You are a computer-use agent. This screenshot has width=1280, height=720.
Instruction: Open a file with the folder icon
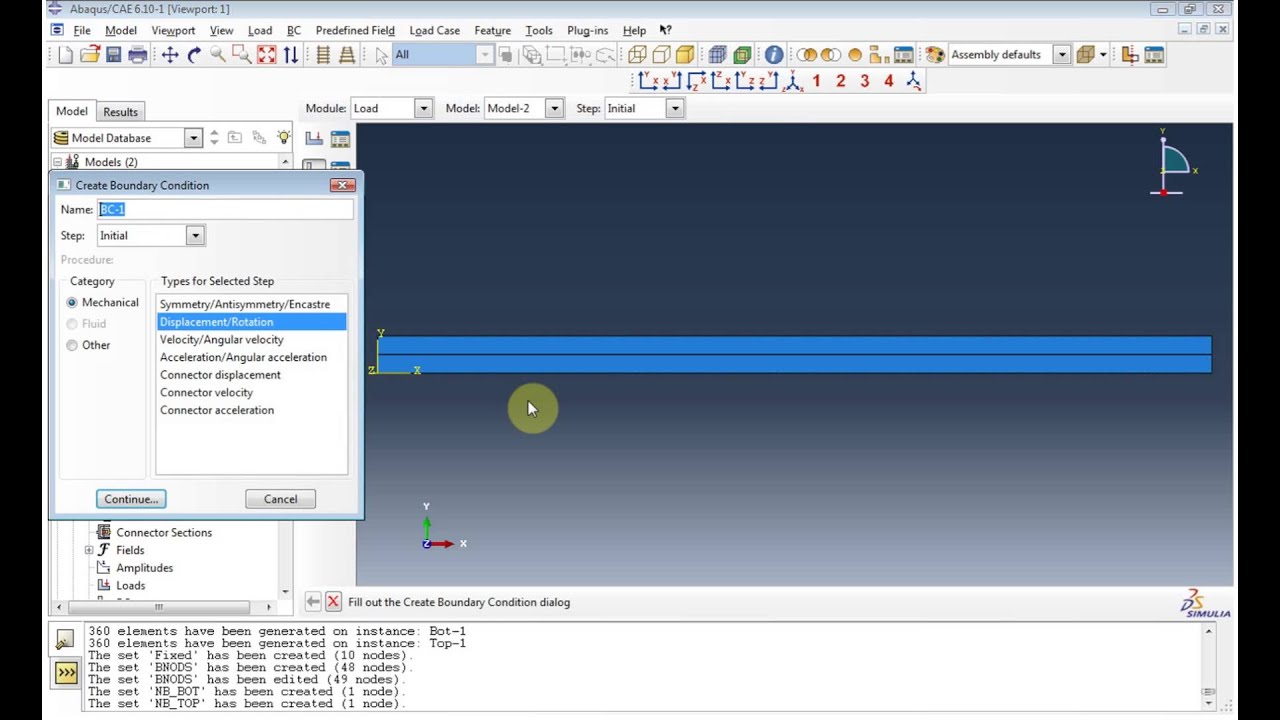tap(90, 55)
